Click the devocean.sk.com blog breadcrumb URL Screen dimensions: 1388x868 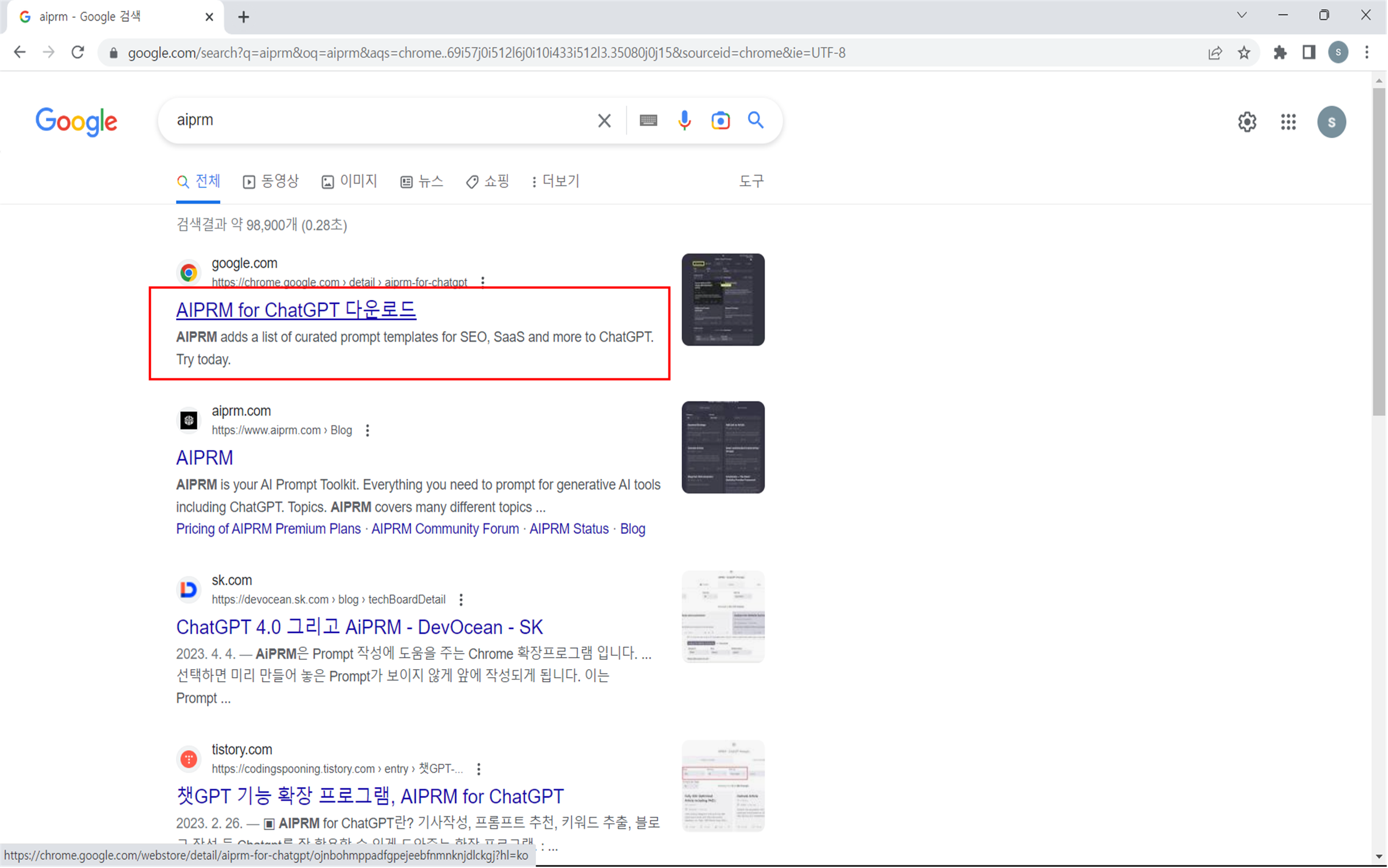pos(329,600)
